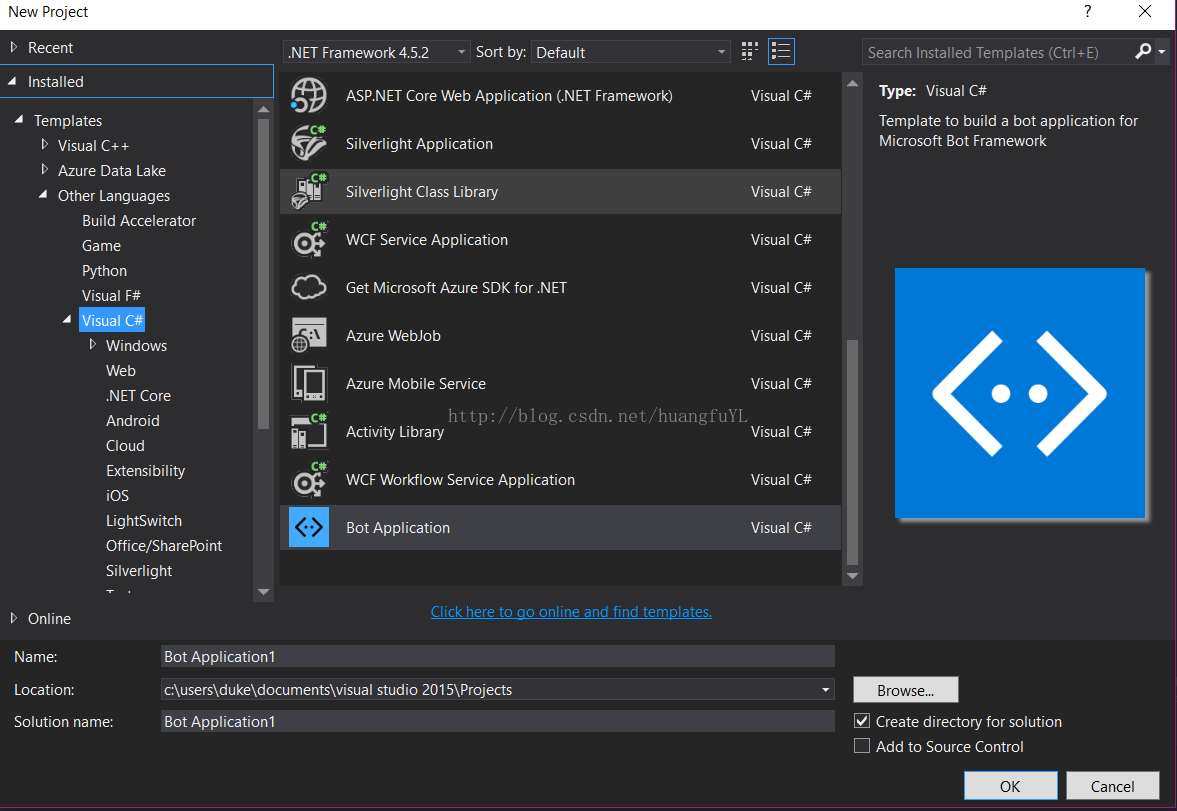1177x811 pixels.
Task: Click the Cancel button
Action: tap(1112, 785)
